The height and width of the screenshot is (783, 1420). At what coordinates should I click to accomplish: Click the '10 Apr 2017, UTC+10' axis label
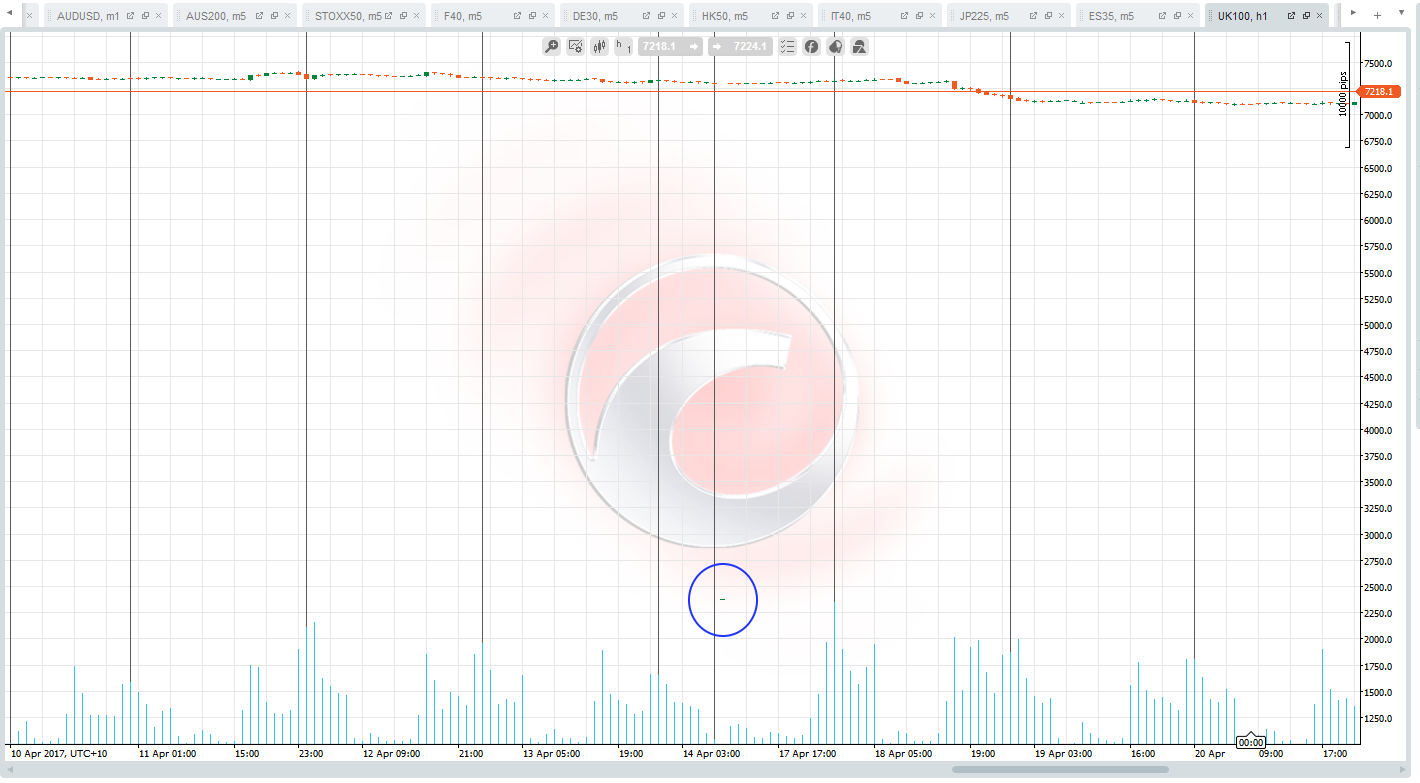click(x=58, y=753)
